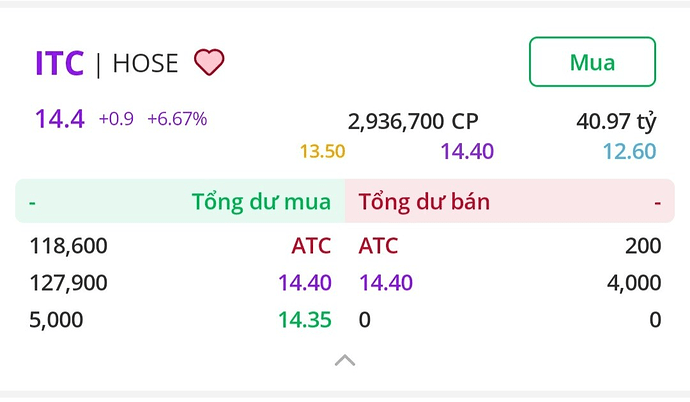This screenshot has height=402, width=690.
Task: Tap the ITC stock ticker
Action: tap(59, 63)
